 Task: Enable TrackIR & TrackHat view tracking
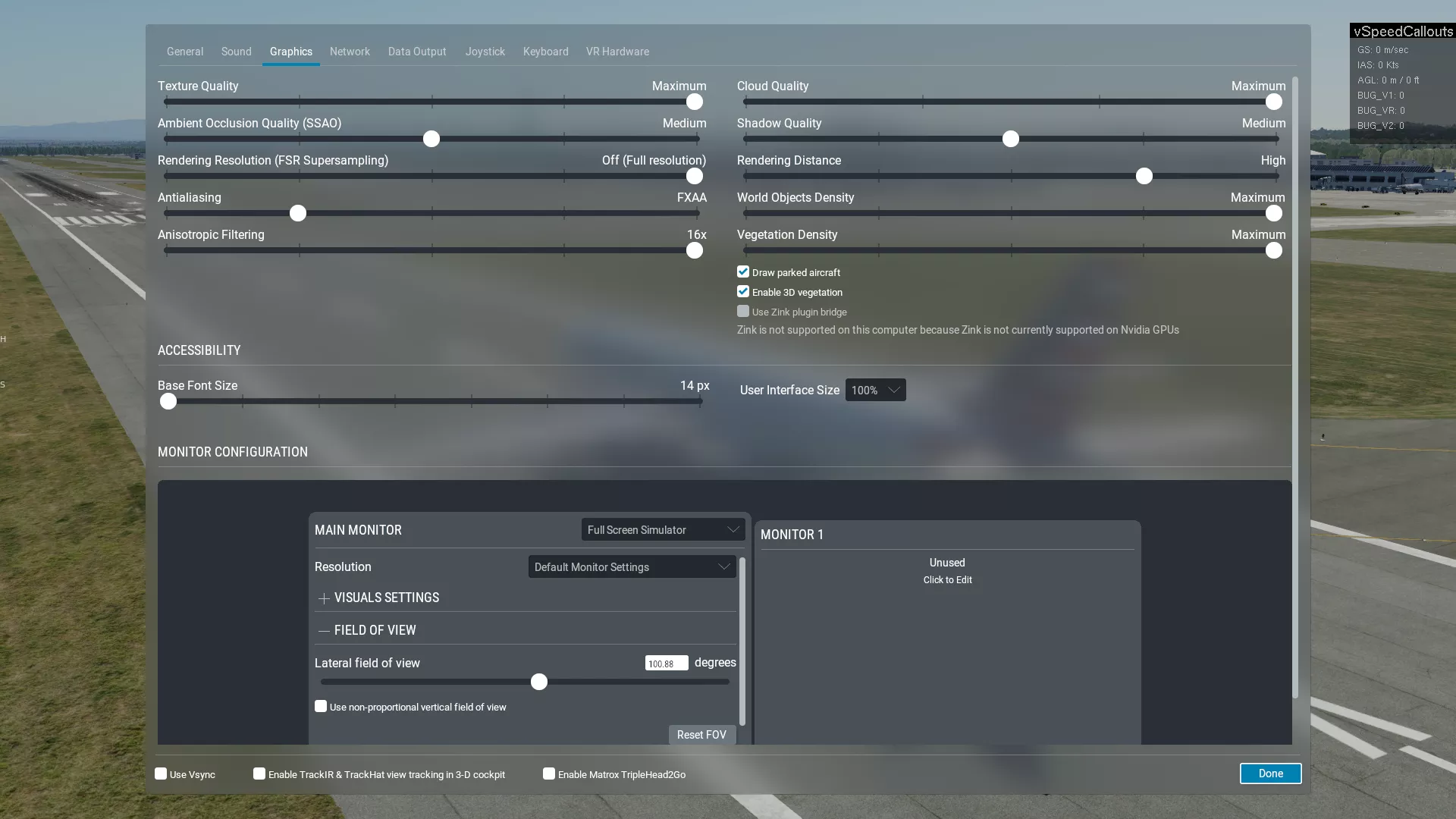click(x=259, y=774)
